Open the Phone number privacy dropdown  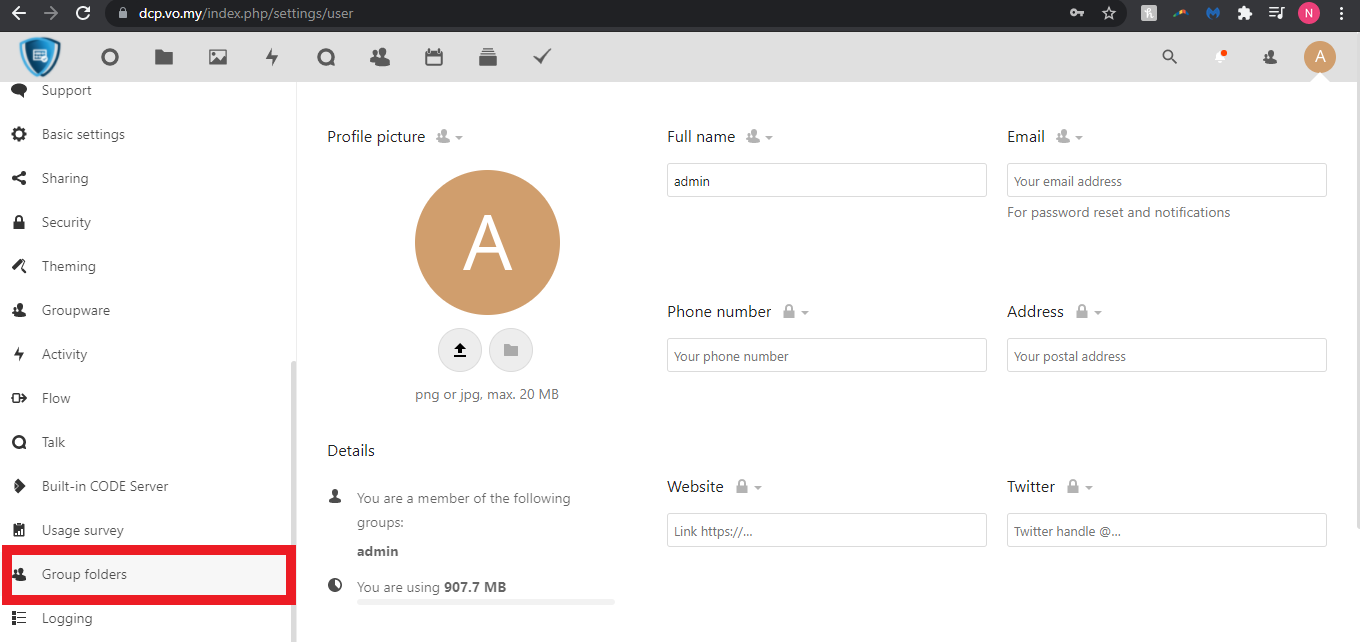point(795,312)
